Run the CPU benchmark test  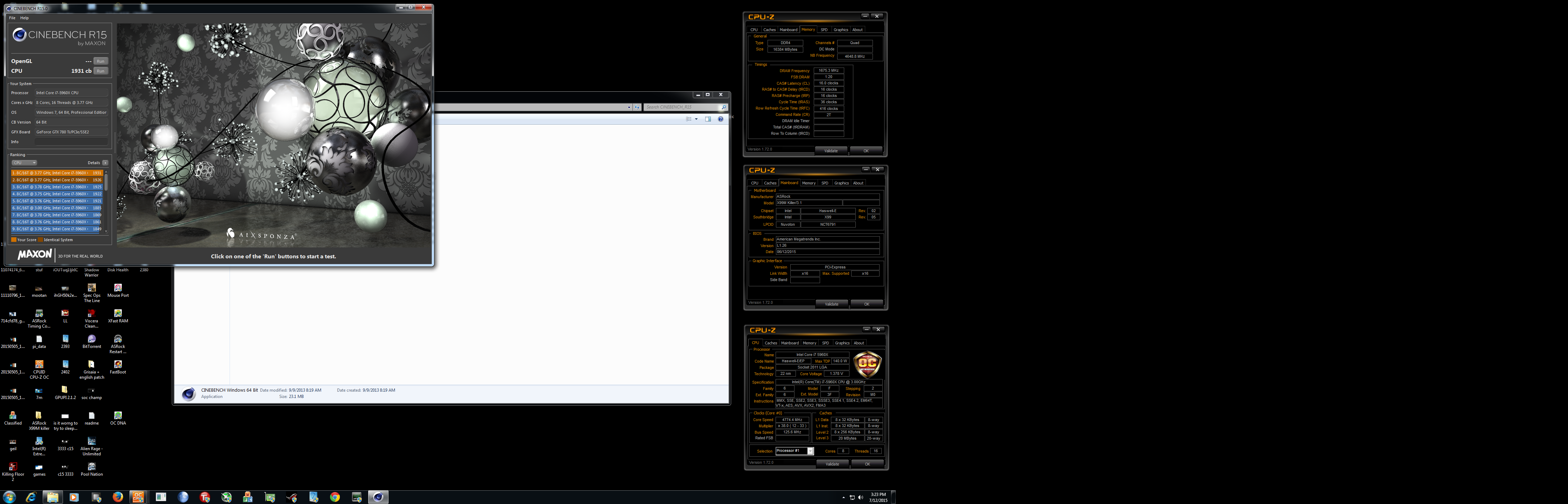101,71
